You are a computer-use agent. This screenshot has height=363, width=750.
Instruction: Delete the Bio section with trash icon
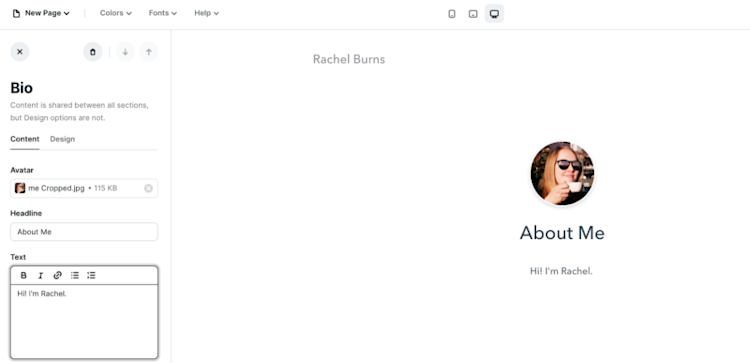pyautogui.click(x=93, y=52)
